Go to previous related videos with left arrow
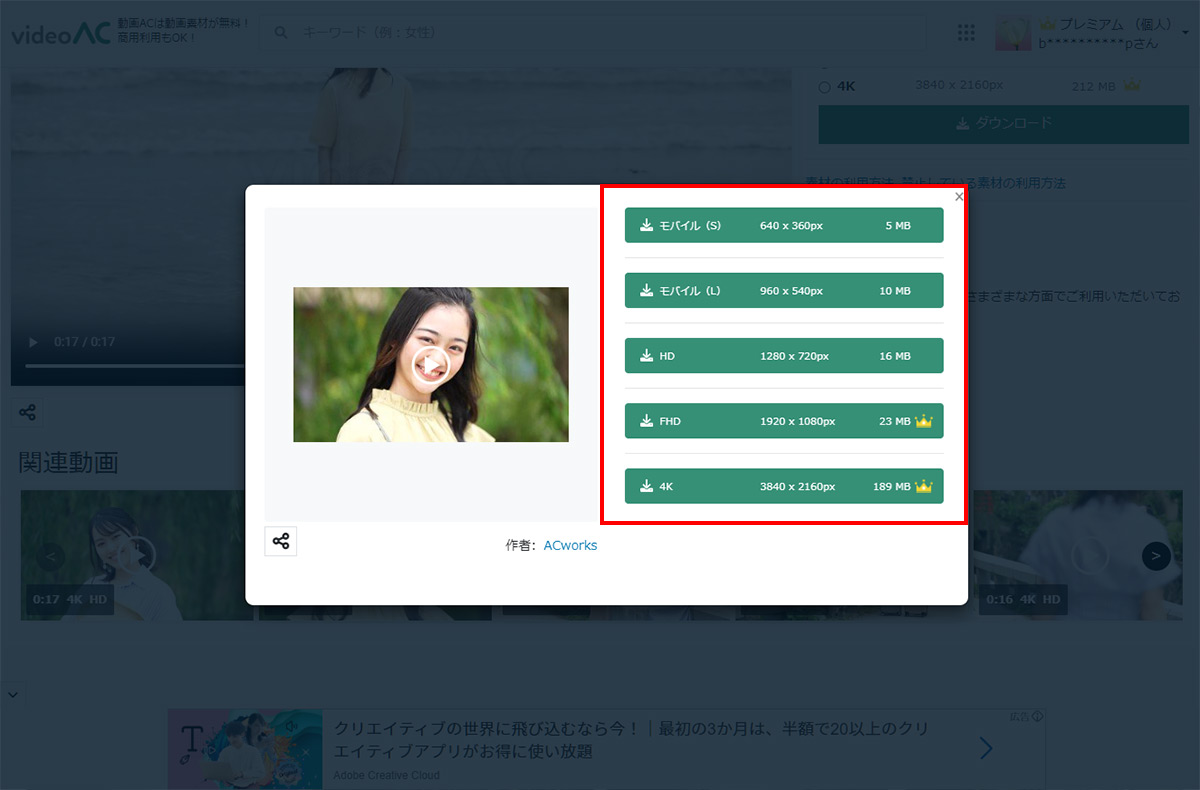This screenshot has width=1200, height=790. 51,556
